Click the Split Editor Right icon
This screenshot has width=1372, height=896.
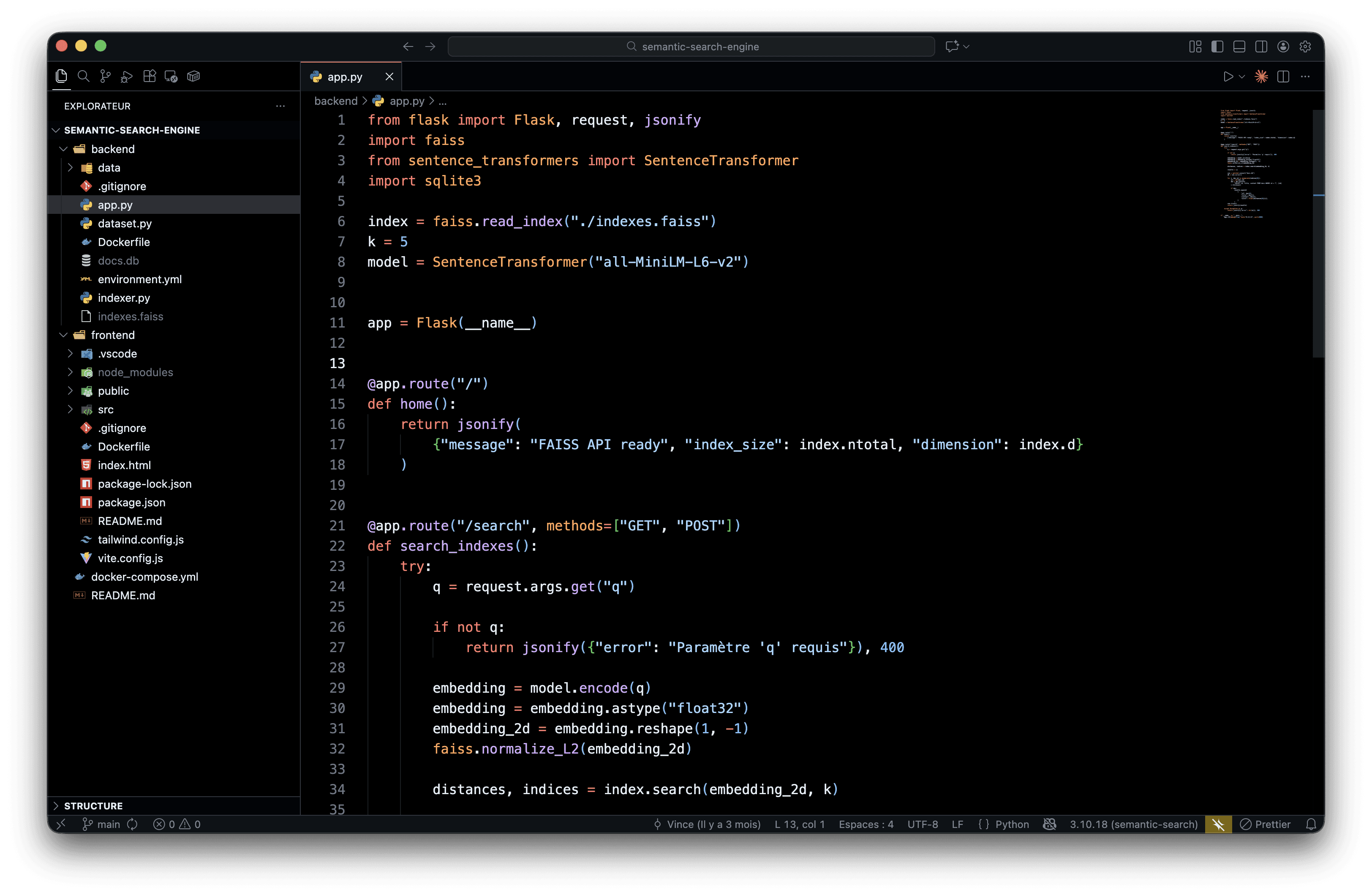[1283, 76]
